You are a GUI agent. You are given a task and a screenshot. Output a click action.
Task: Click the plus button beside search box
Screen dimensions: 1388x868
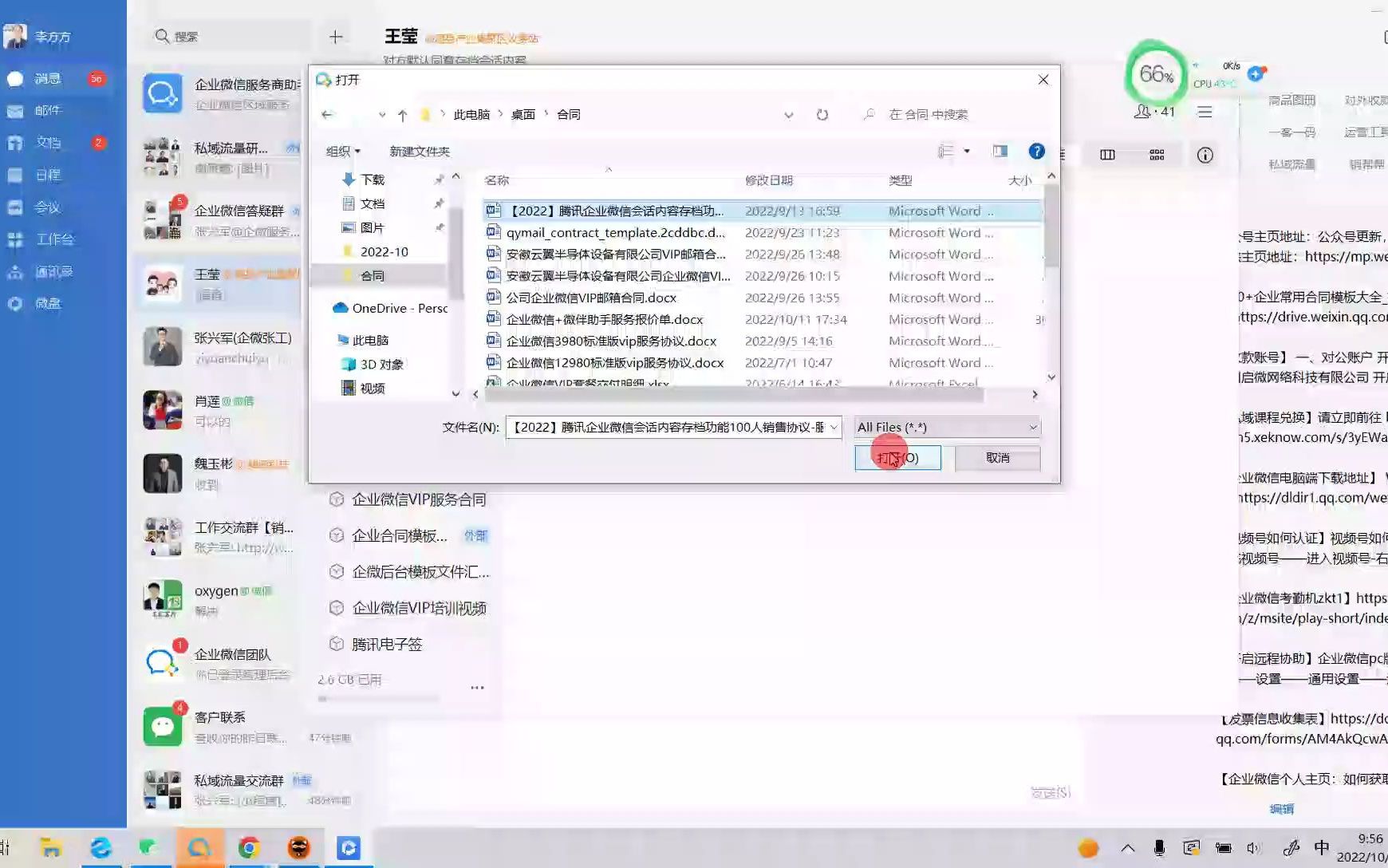coord(336,37)
